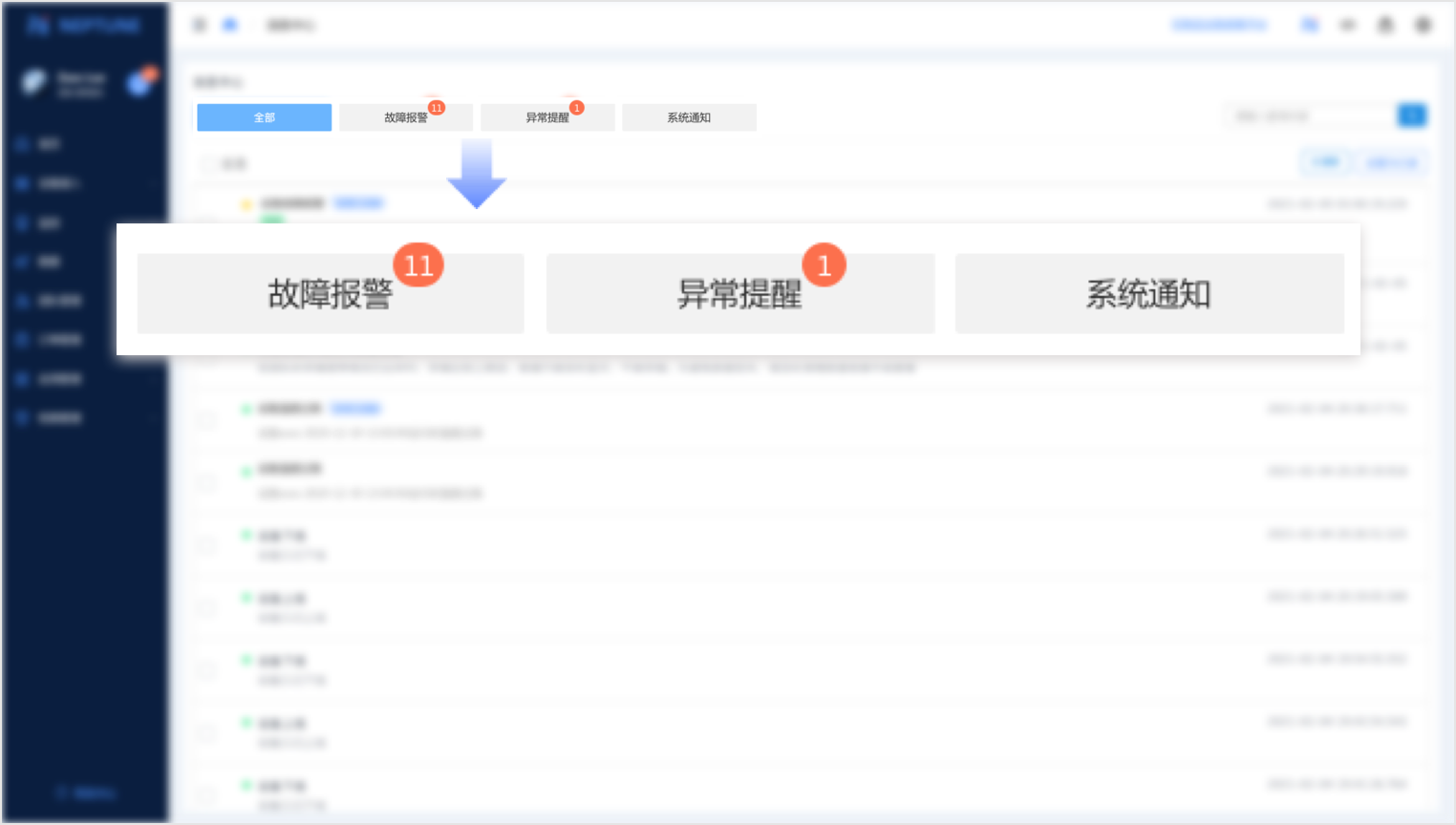Click the rightmost icon in top header
This screenshot has height=825, width=1456.
[1423, 25]
